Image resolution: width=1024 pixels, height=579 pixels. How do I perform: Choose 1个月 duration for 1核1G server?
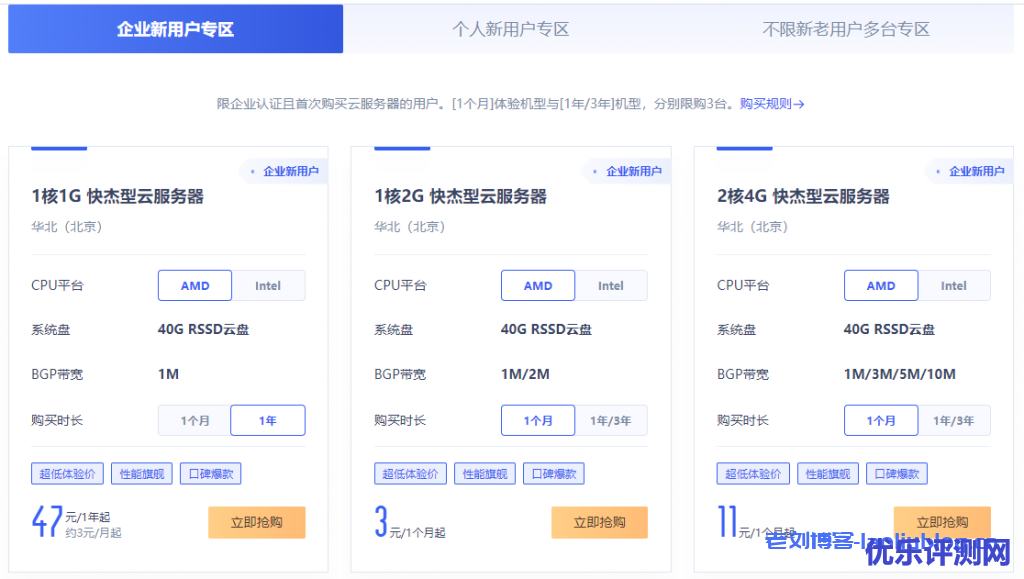click(x=195, y=421)
